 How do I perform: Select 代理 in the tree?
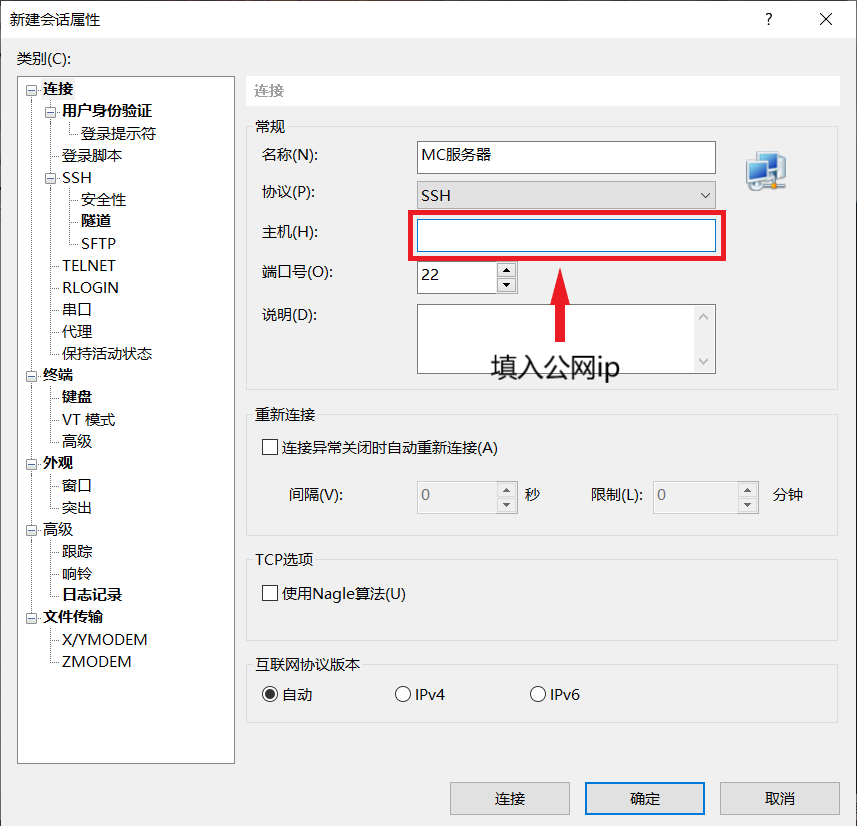coord(77,331)
